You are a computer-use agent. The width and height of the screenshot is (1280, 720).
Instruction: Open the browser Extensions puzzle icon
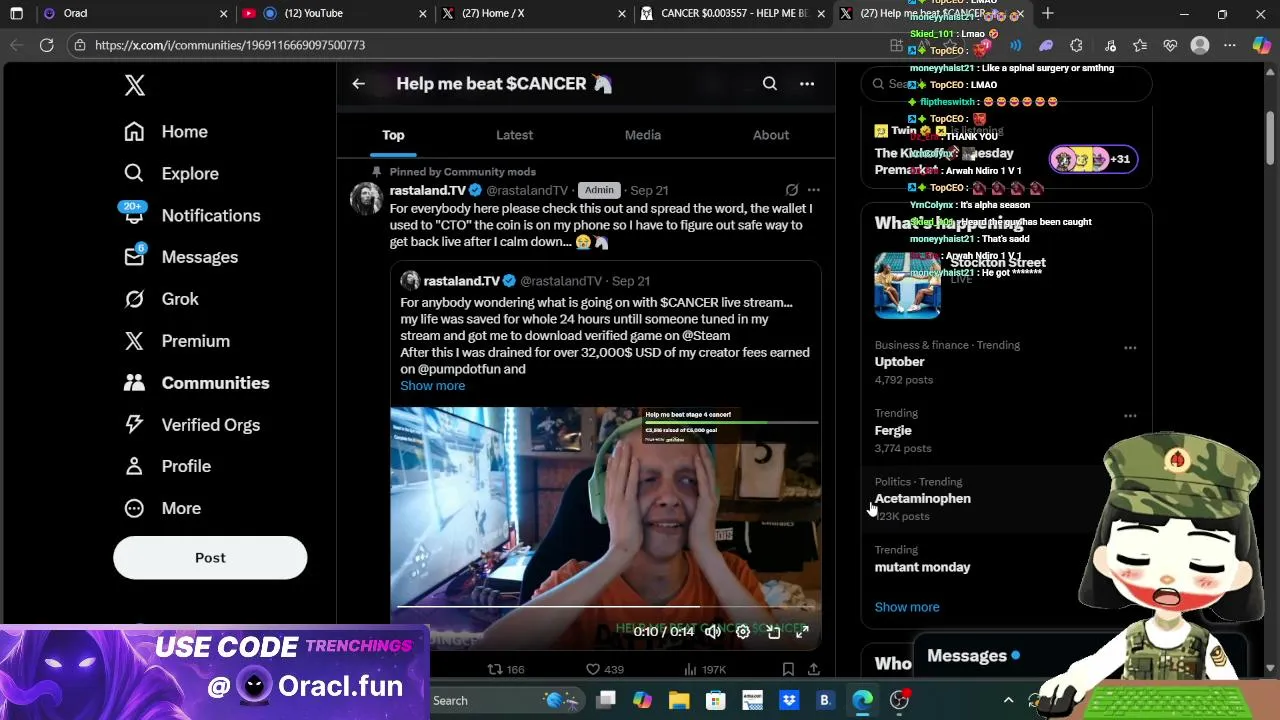pyautogui.click(x=1076, y=45)
